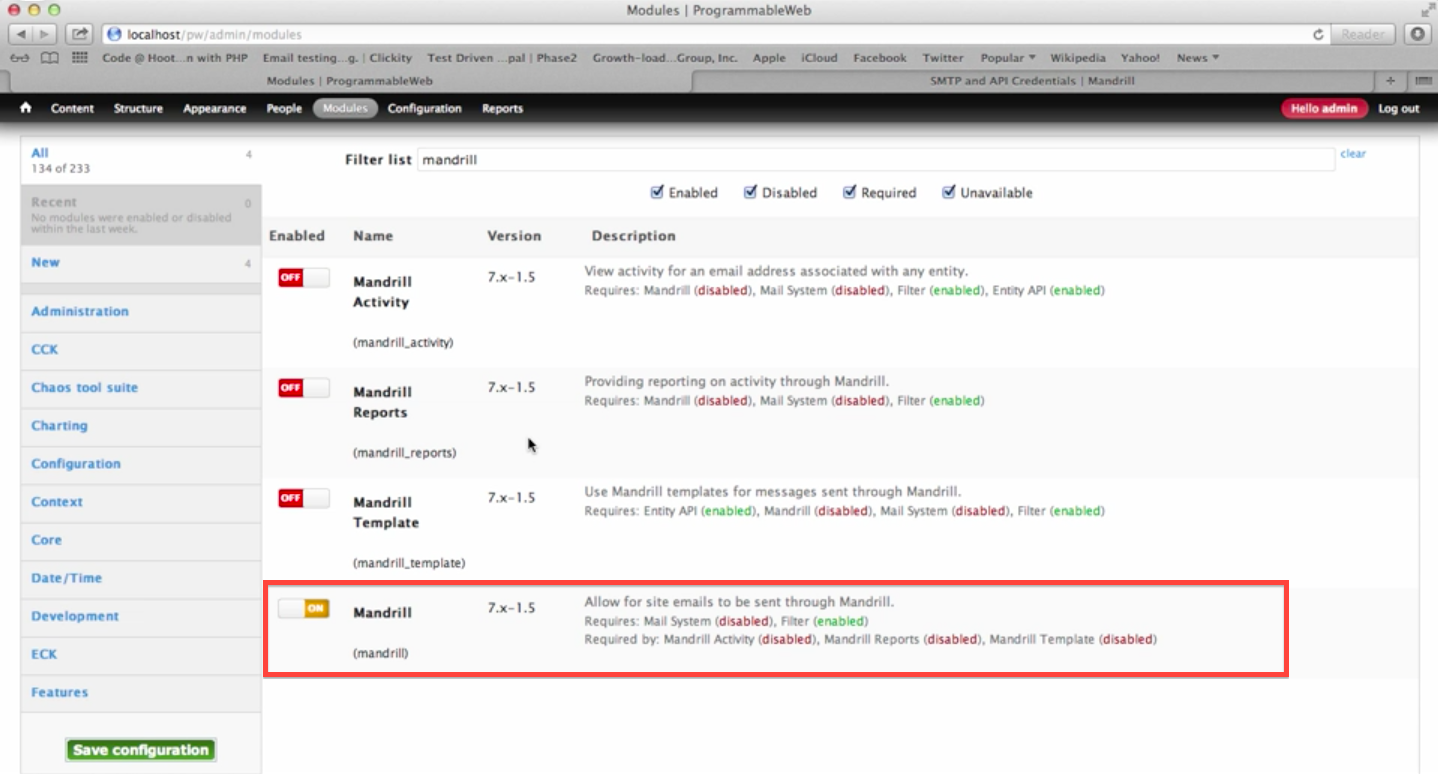Open People admin menu

point(284,108)
